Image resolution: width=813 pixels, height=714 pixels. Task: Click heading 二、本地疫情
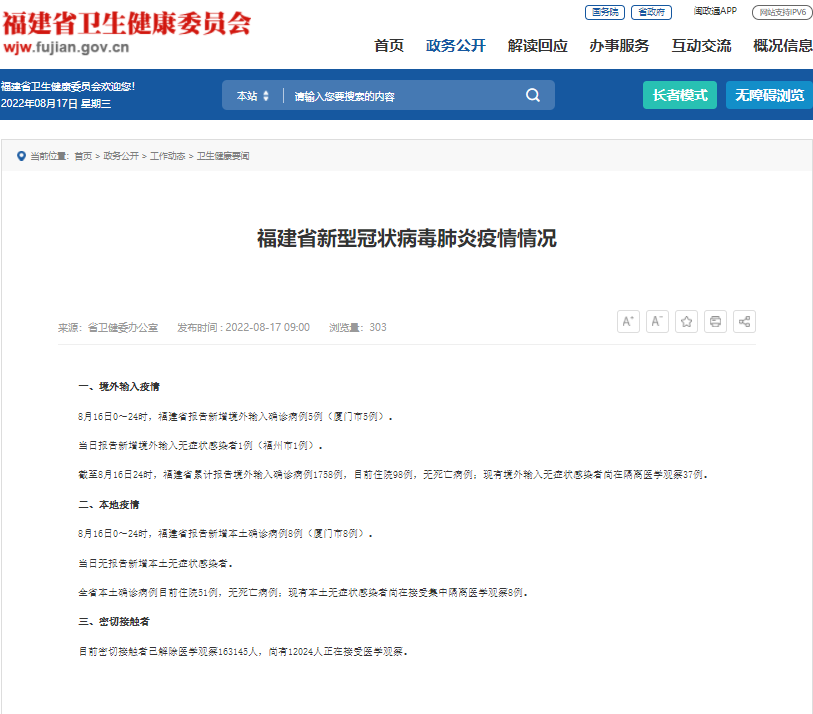[109, 505]
